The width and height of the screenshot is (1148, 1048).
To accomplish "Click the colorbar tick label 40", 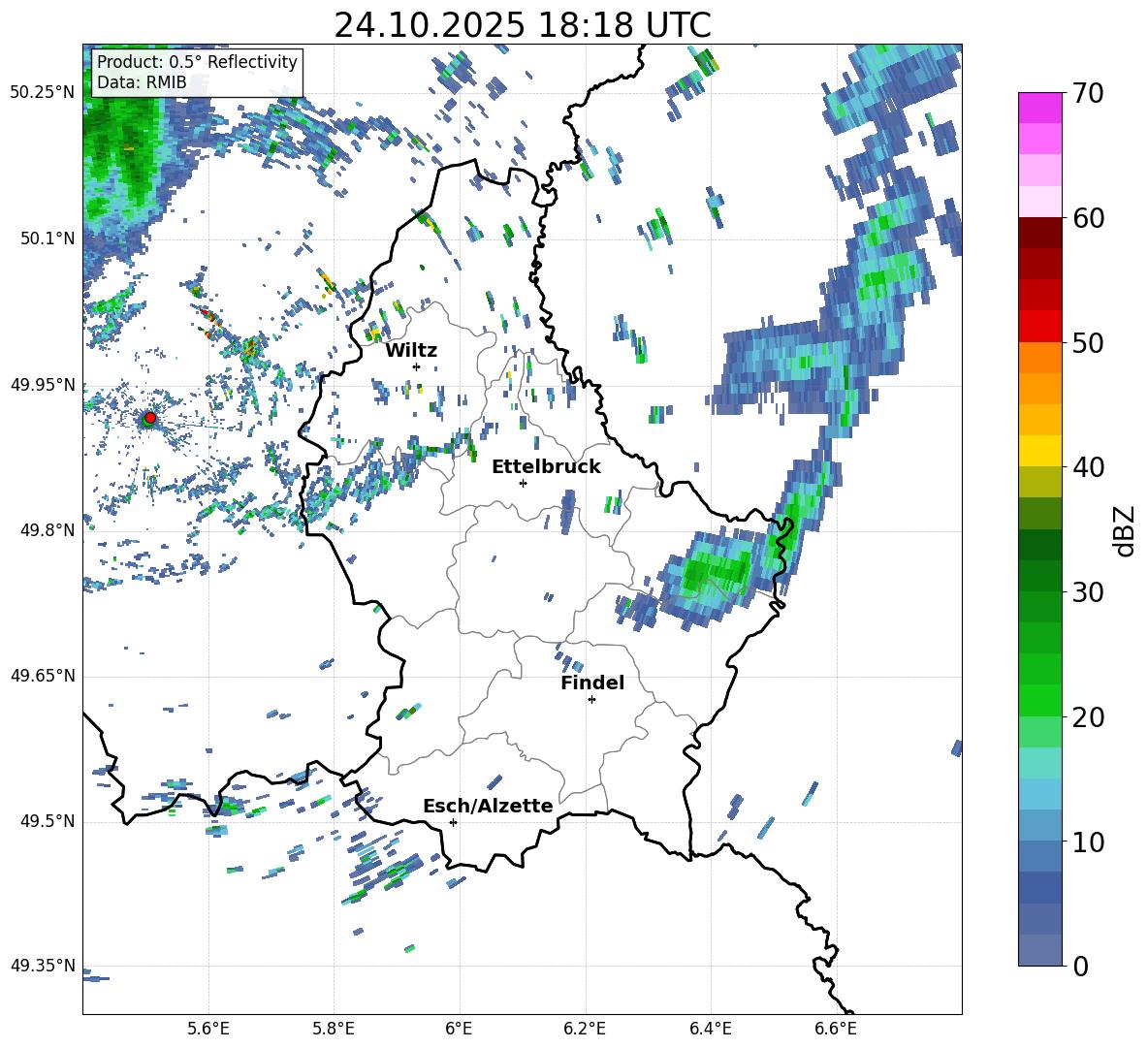I will (x=1088, y=467).
